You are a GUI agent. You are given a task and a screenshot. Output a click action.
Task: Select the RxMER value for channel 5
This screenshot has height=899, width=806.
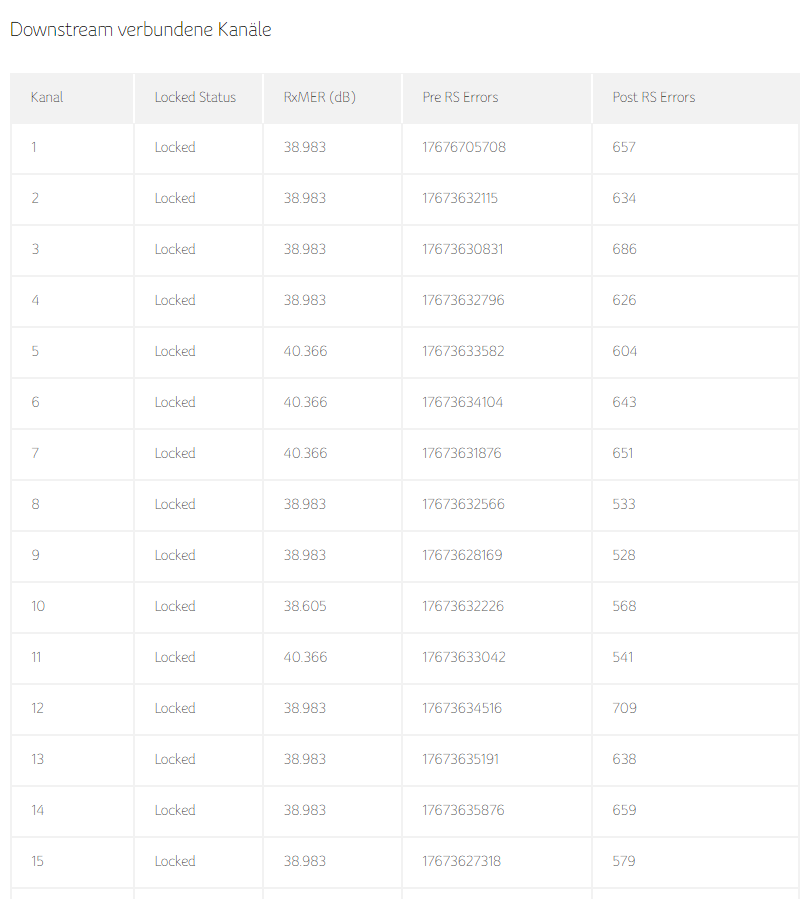point(305,351)
